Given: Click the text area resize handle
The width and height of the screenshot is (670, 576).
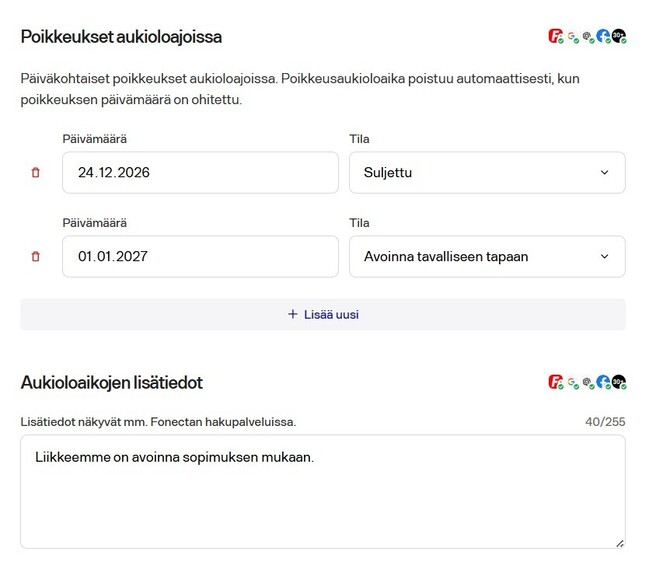Looking at the screenshot, I should pyautogui.click(x=620, y=543).
